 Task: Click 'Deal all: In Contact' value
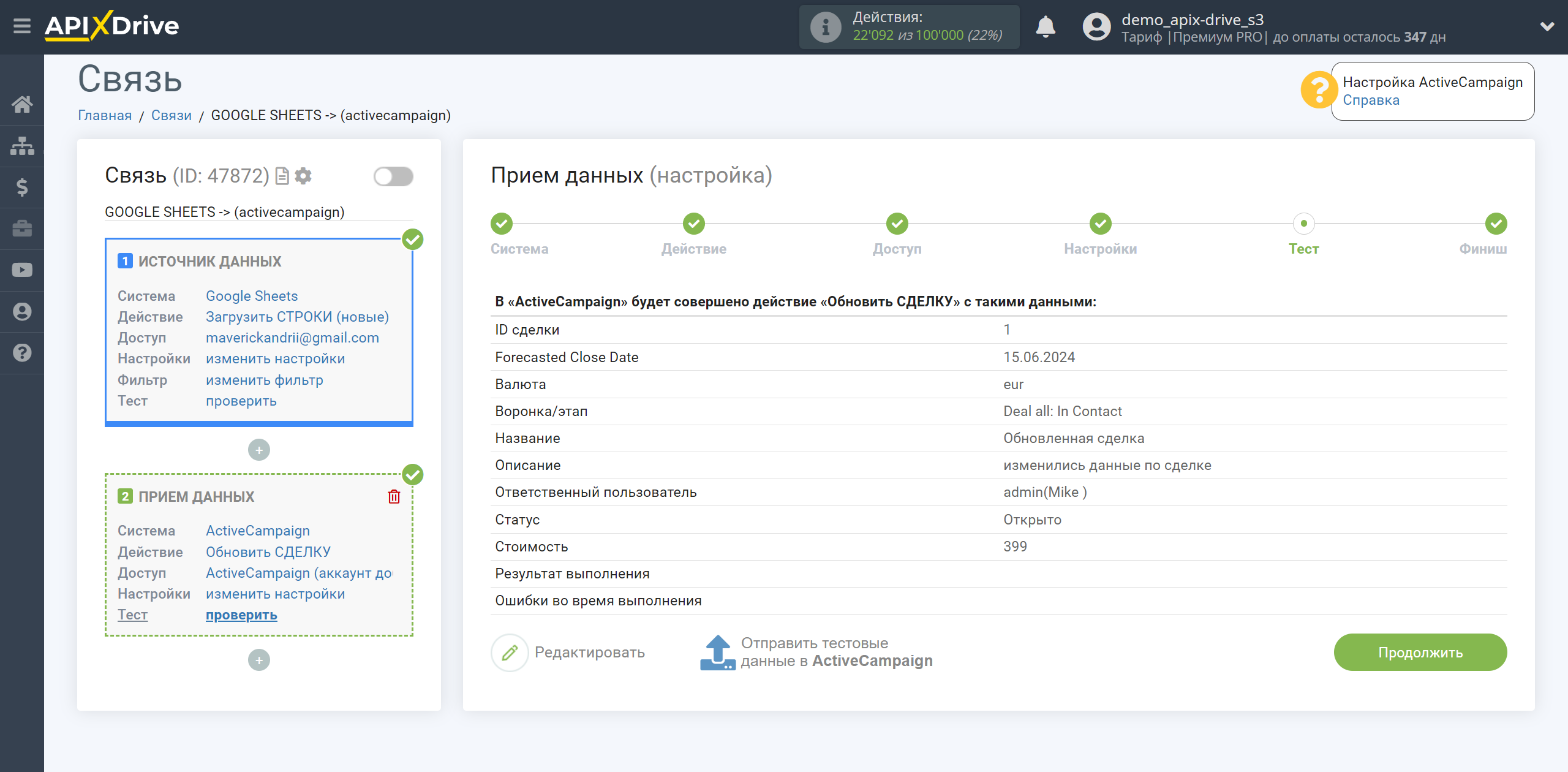(1062, 412)
